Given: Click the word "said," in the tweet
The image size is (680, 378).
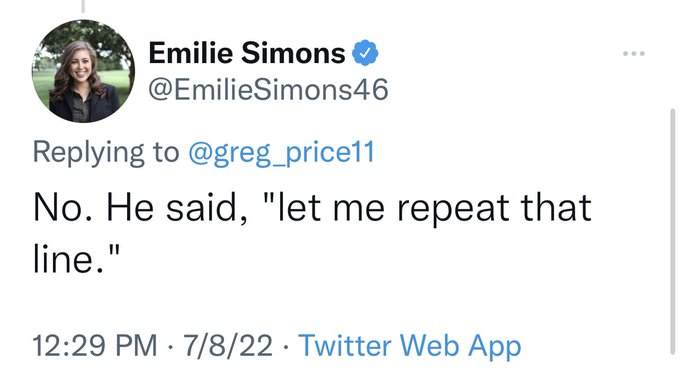Looking at the screenshot, I should tap(207, 208).
